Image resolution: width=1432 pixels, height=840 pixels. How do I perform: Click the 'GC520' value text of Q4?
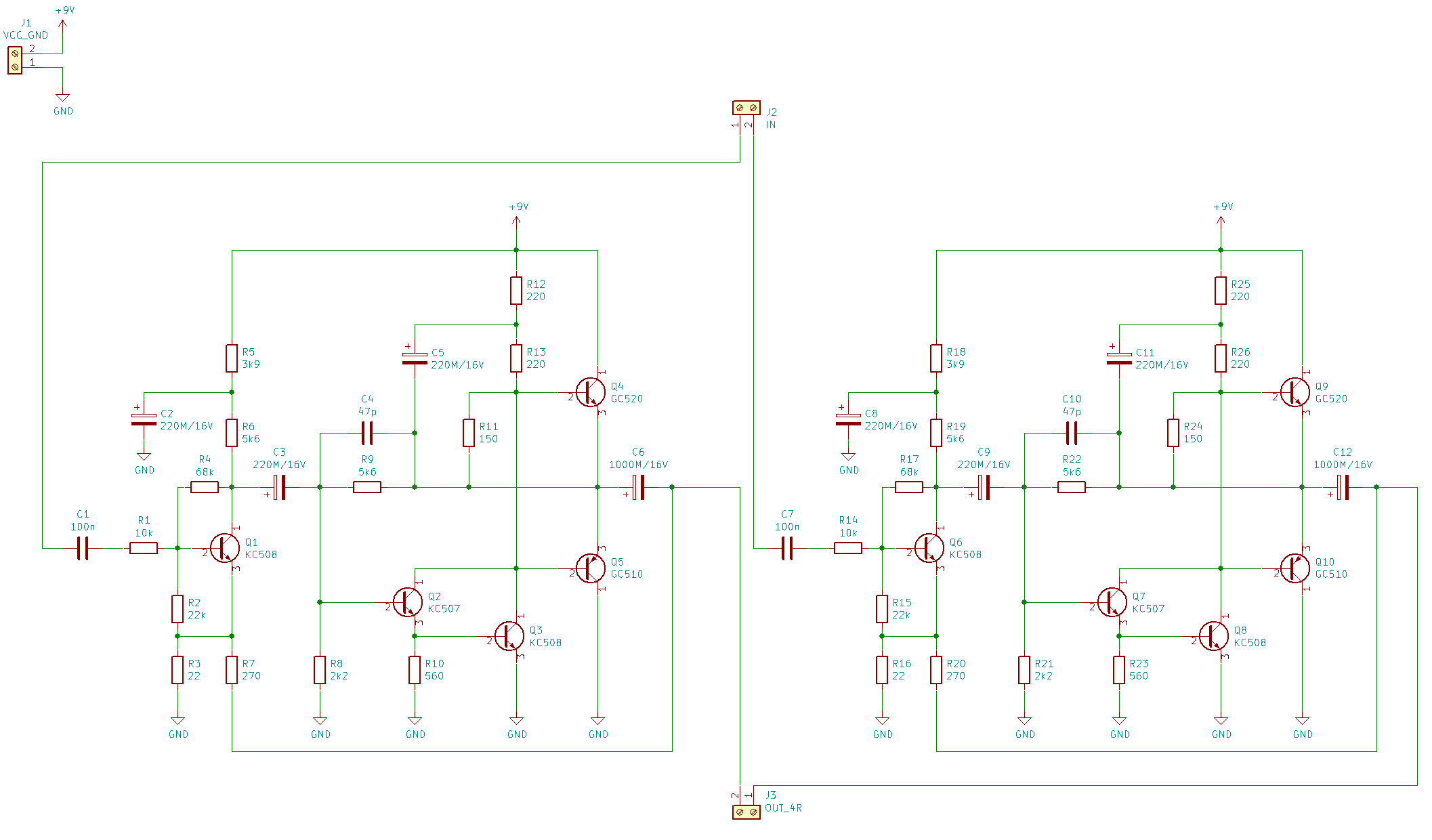point(627,398)
